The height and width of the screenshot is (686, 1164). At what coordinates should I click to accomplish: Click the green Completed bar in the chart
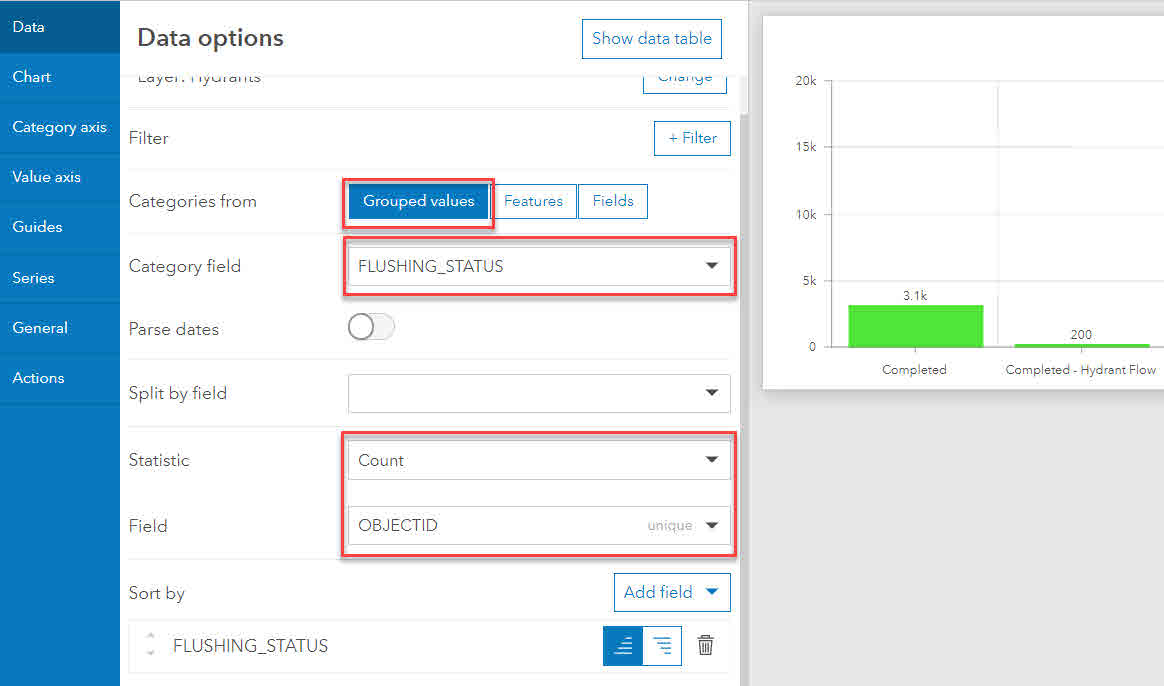click(x=914, y=326)
